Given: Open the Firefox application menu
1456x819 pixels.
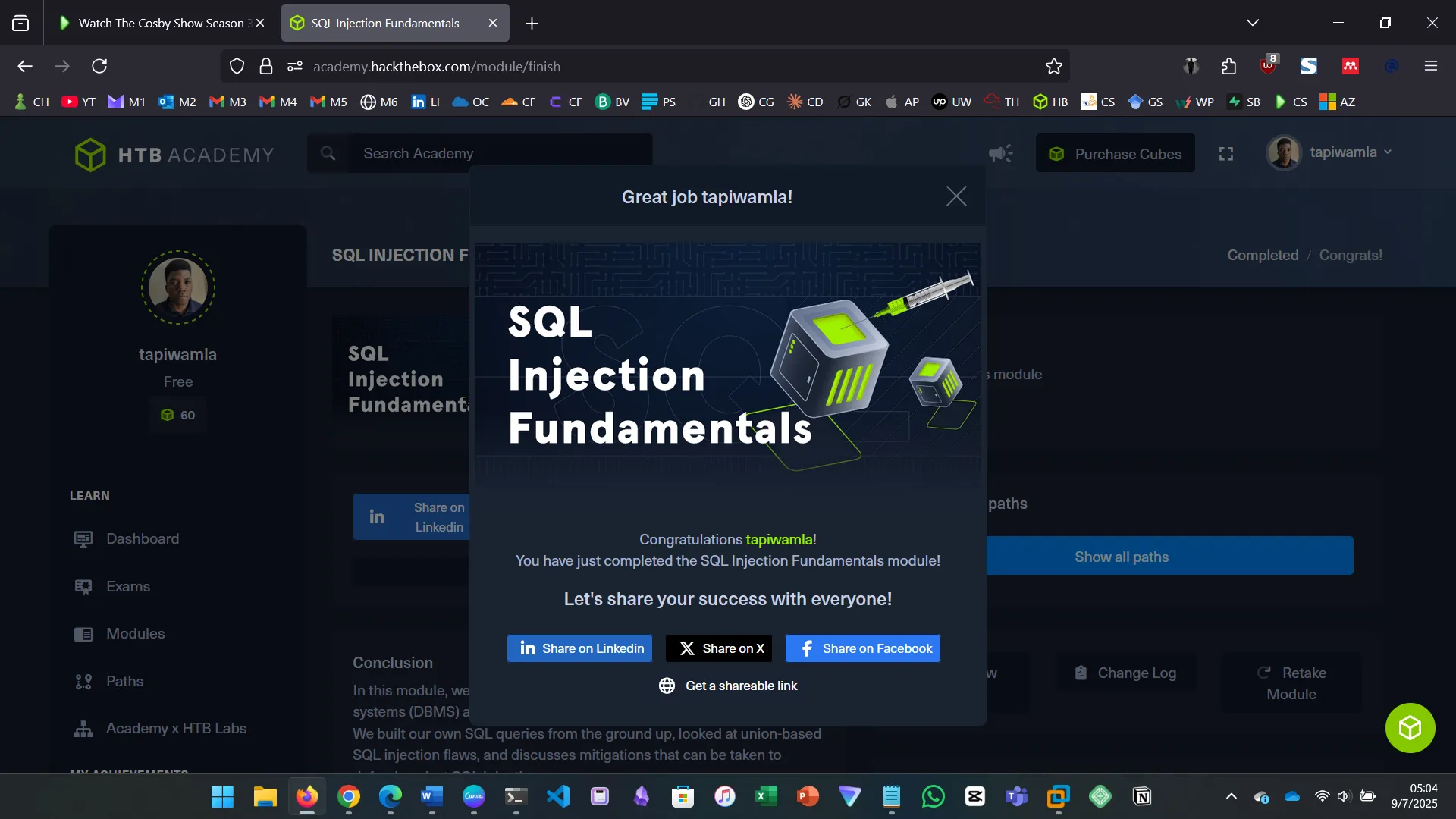Looking at the screenshot, I should click(1431, 67).
